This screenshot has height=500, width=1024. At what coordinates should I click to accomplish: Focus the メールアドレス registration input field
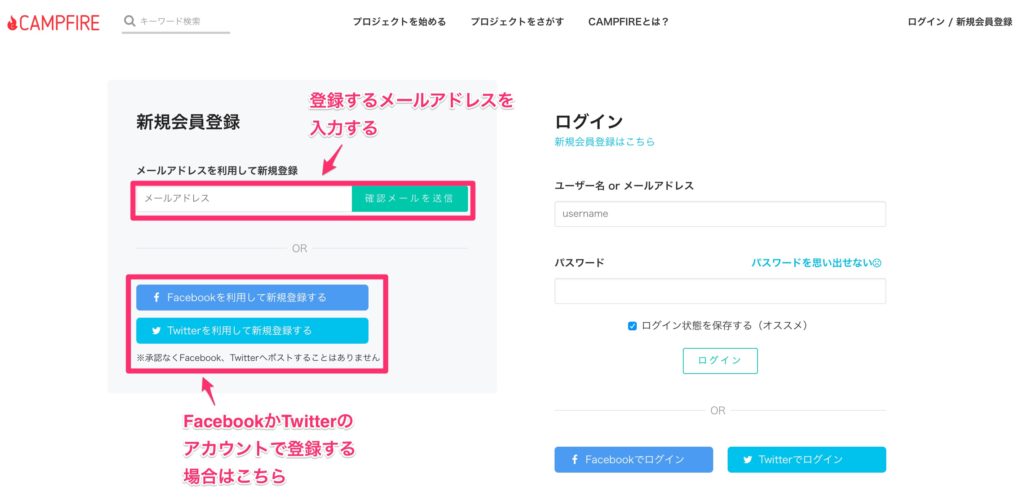244,198
